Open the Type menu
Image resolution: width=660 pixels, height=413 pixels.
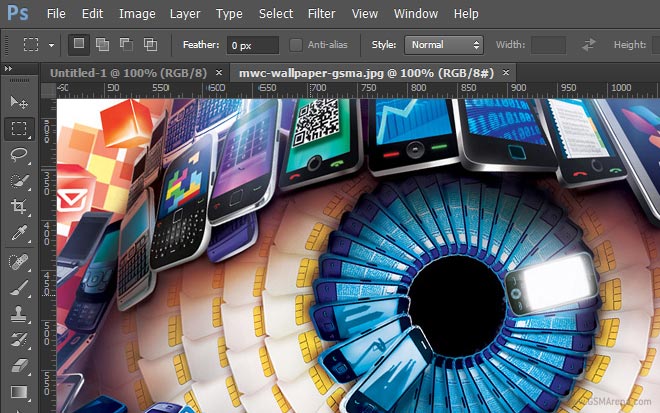pyautogui.click(x=229, y=13)
